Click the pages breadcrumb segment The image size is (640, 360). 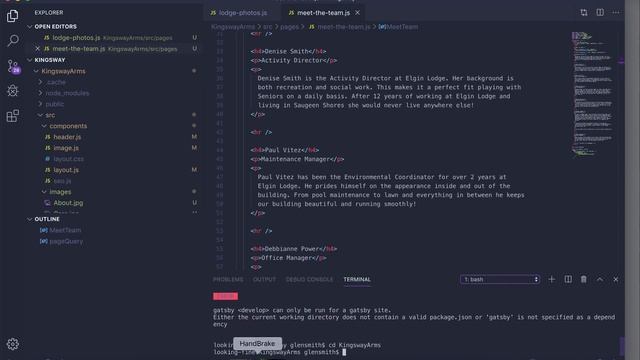point(289,27)
